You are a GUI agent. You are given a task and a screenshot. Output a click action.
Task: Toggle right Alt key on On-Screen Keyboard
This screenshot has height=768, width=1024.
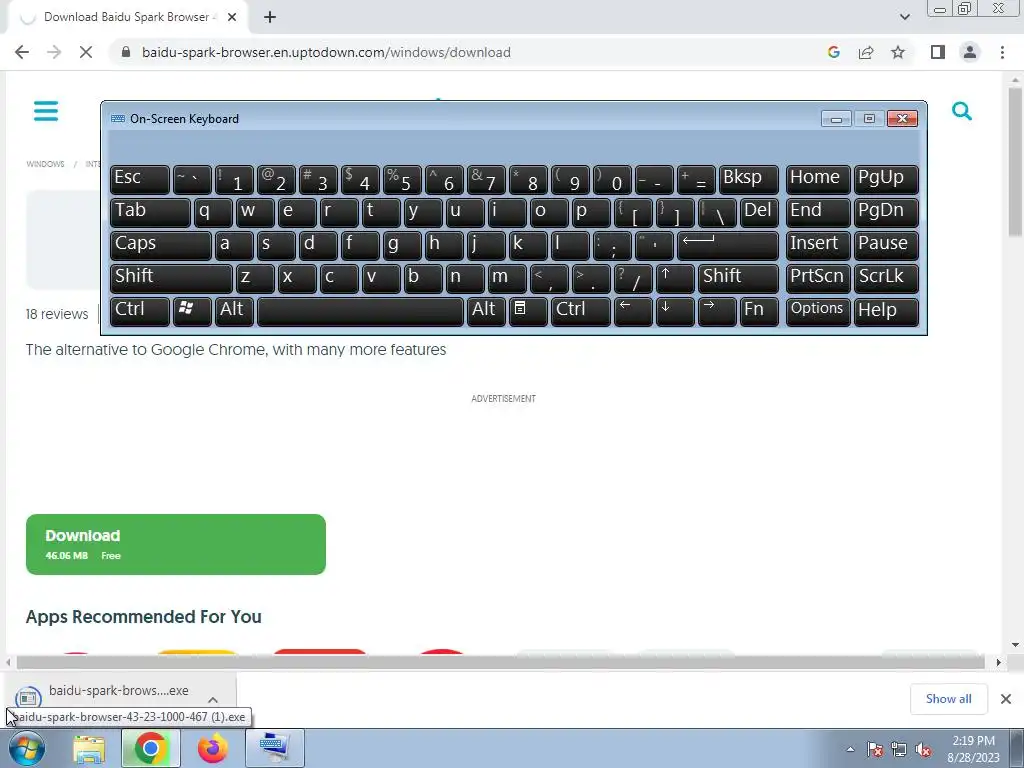tap(487, 311)
